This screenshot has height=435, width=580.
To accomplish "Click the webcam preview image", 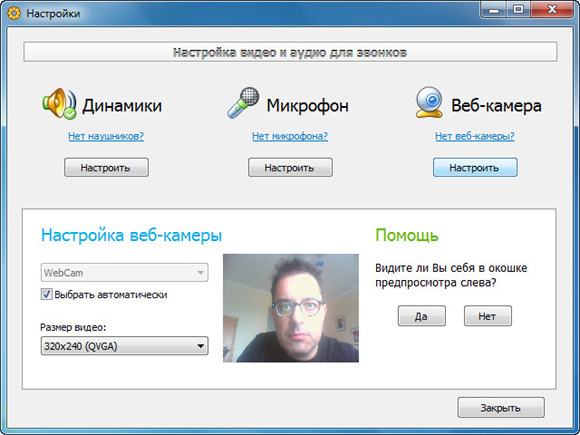I will (291, 308).
